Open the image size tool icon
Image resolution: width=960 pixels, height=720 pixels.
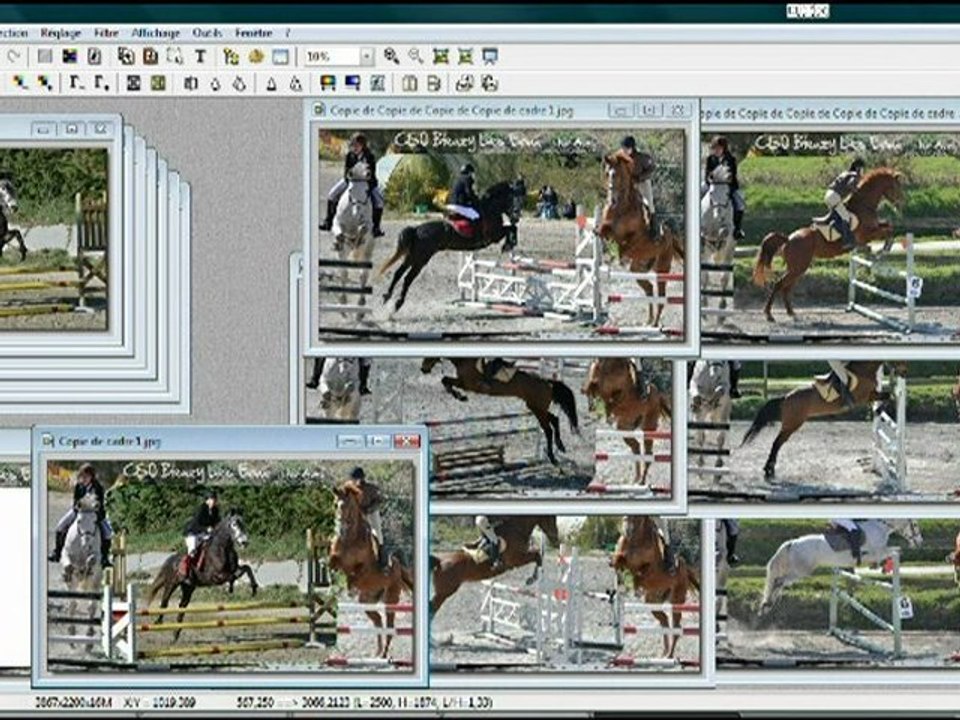pos(126,56)
